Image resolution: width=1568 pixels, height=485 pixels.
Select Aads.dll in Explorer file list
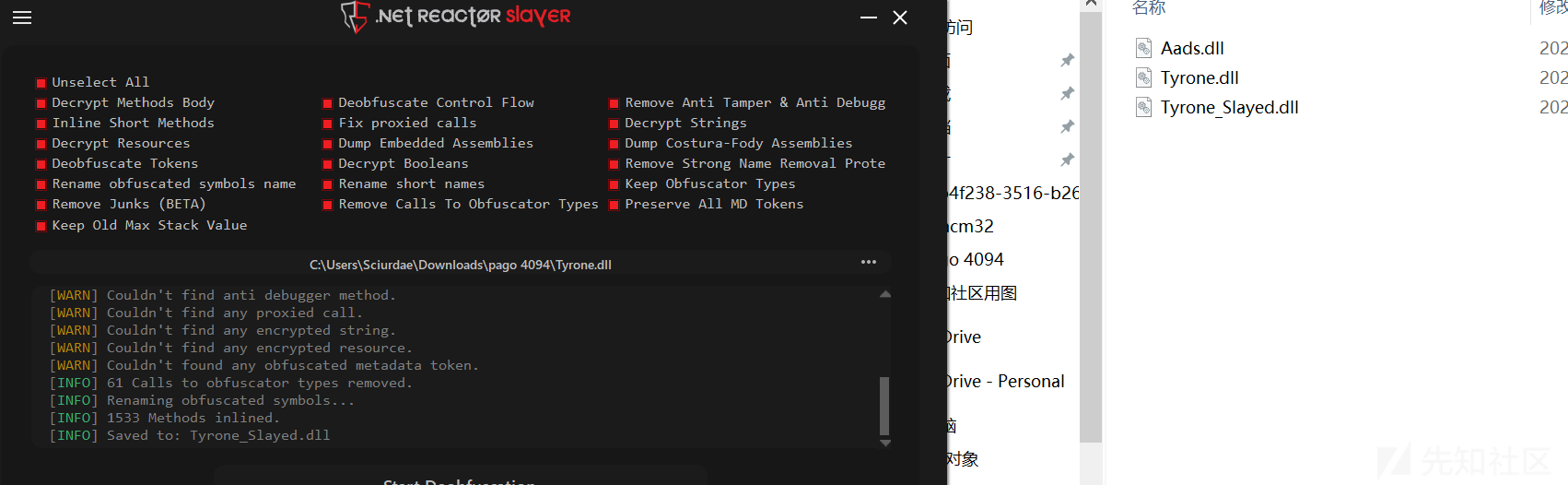point(1192,48)
